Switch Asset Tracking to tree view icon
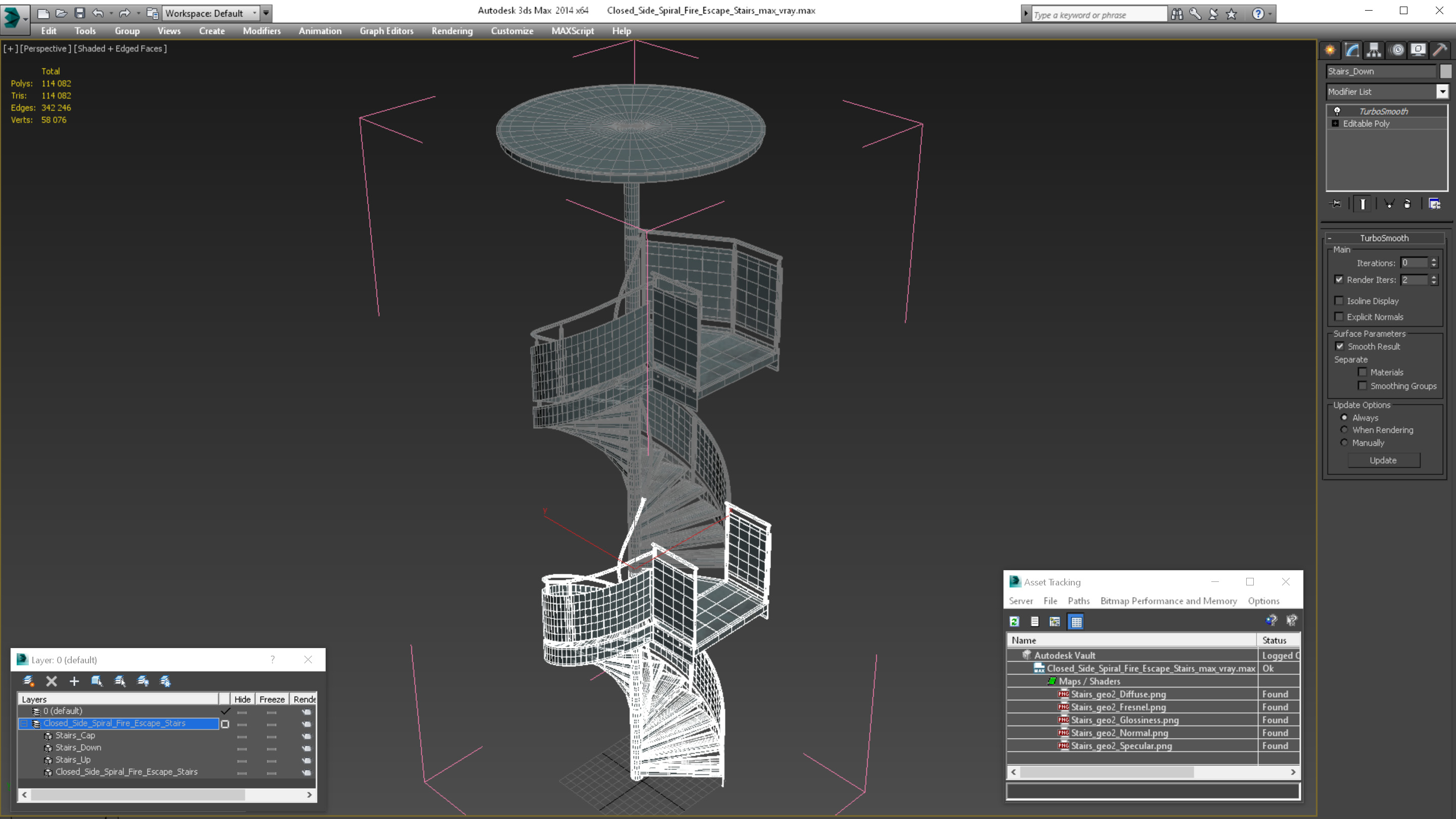 click(1055, 622)
